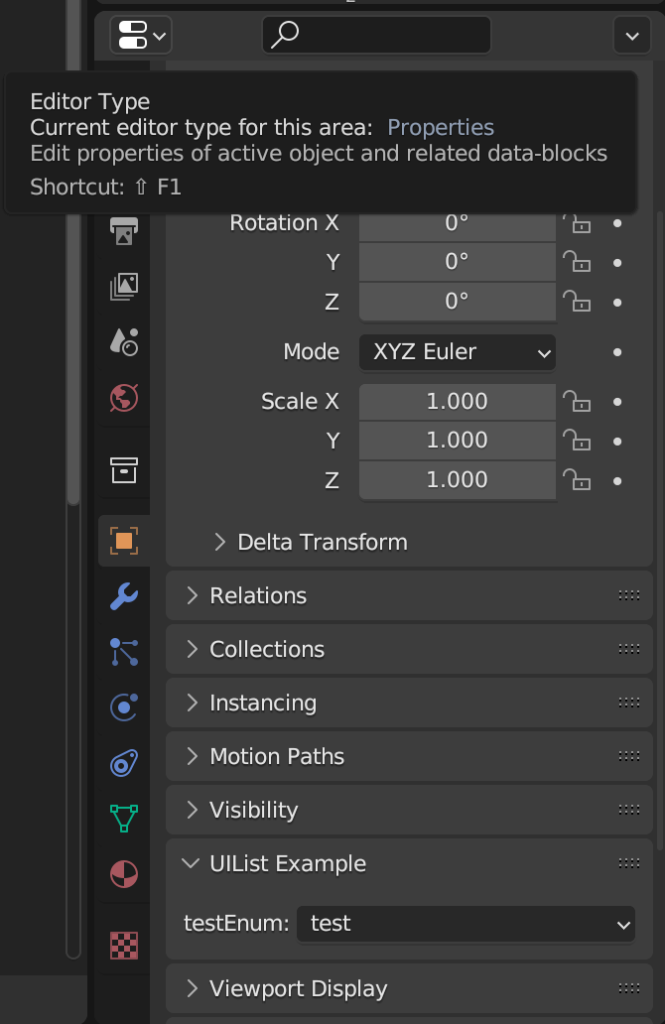665x1024 pixels.
Task: Open the World properties tab
Action: point(123,398)
